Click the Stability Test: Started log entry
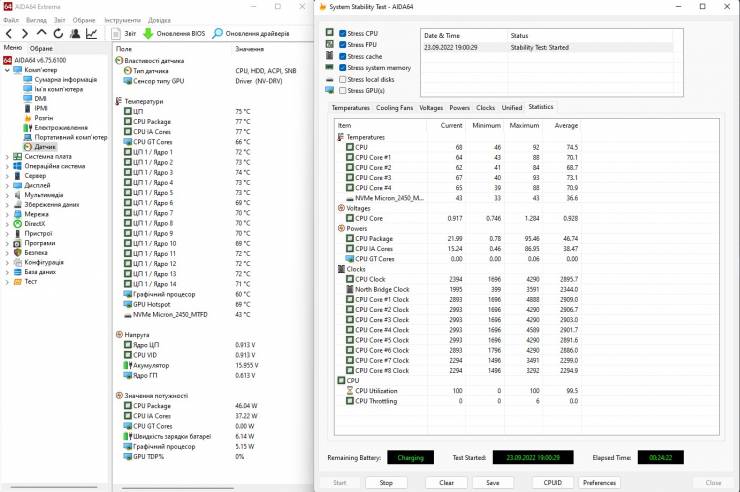 [547, 47]
